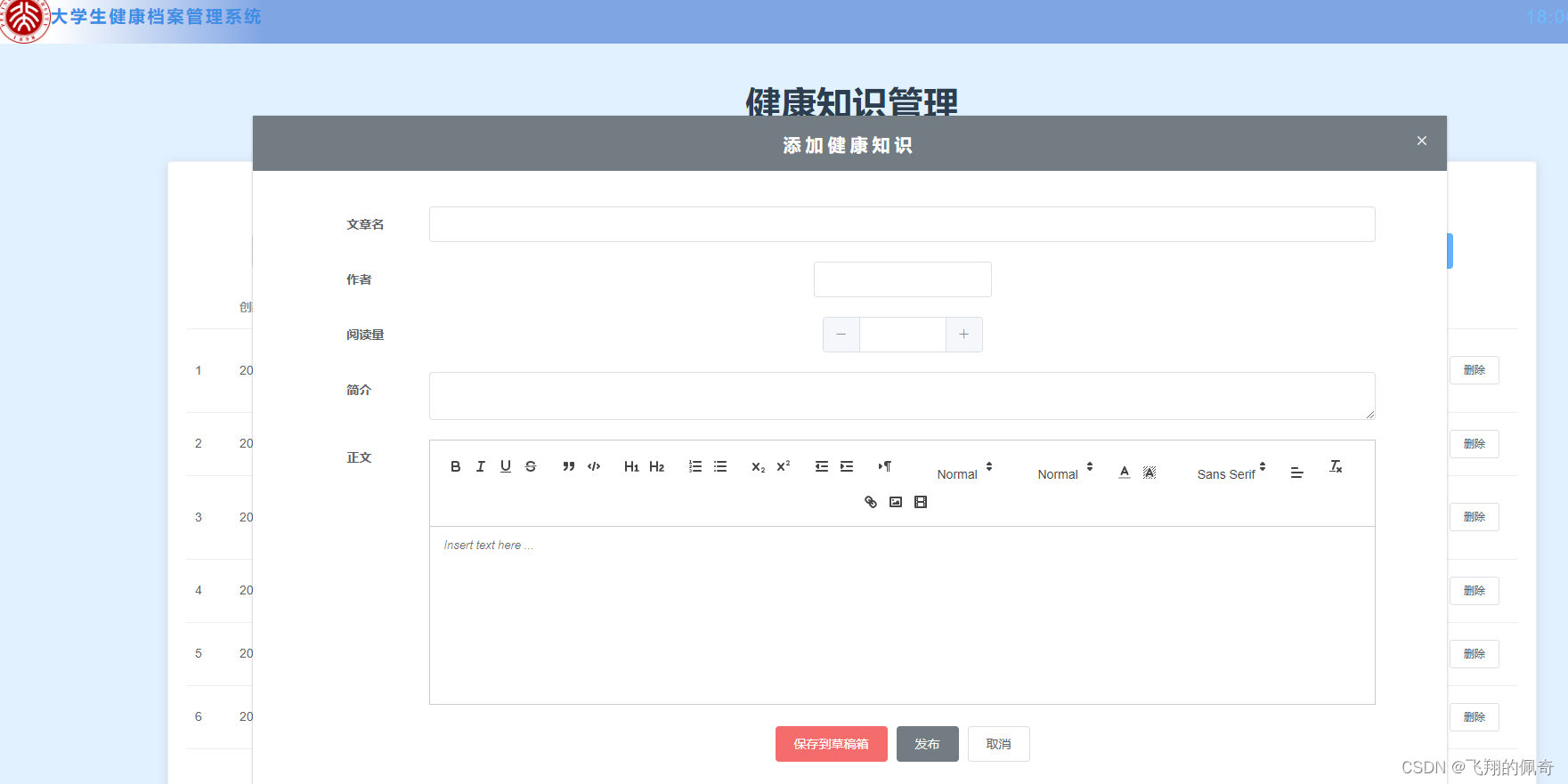
Task: Apply Heading 1 style
Action: [x=631, y=466]
